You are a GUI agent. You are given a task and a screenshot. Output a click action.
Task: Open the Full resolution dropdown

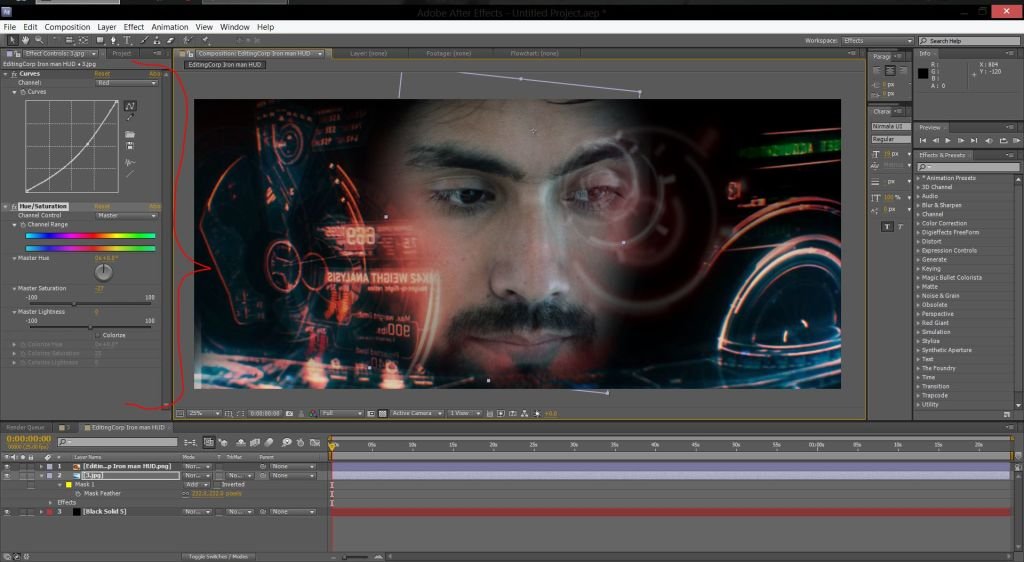341,413
